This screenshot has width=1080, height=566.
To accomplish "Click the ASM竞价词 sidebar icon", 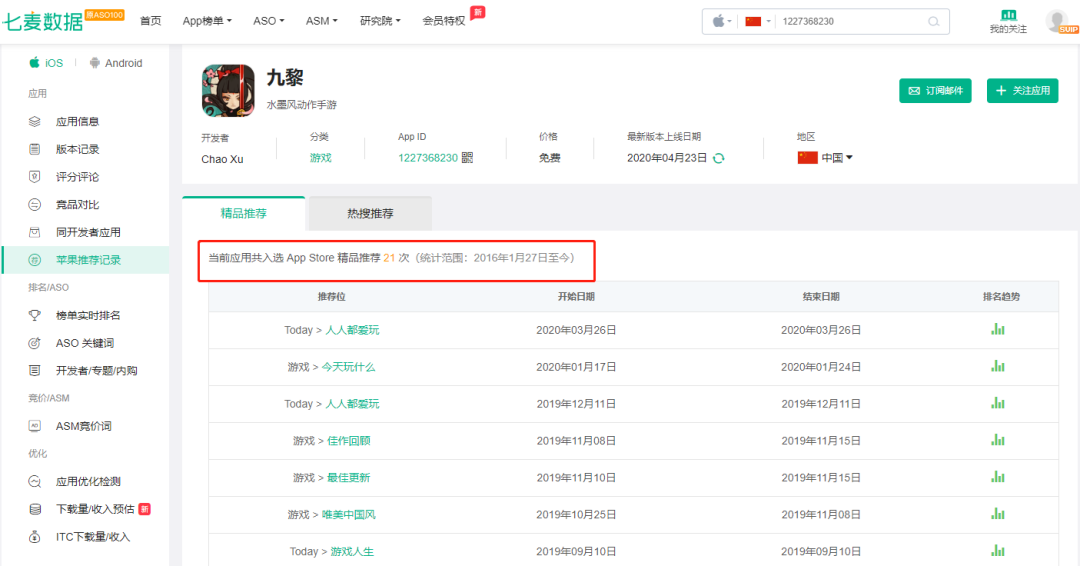I will (x=34, y=426).
